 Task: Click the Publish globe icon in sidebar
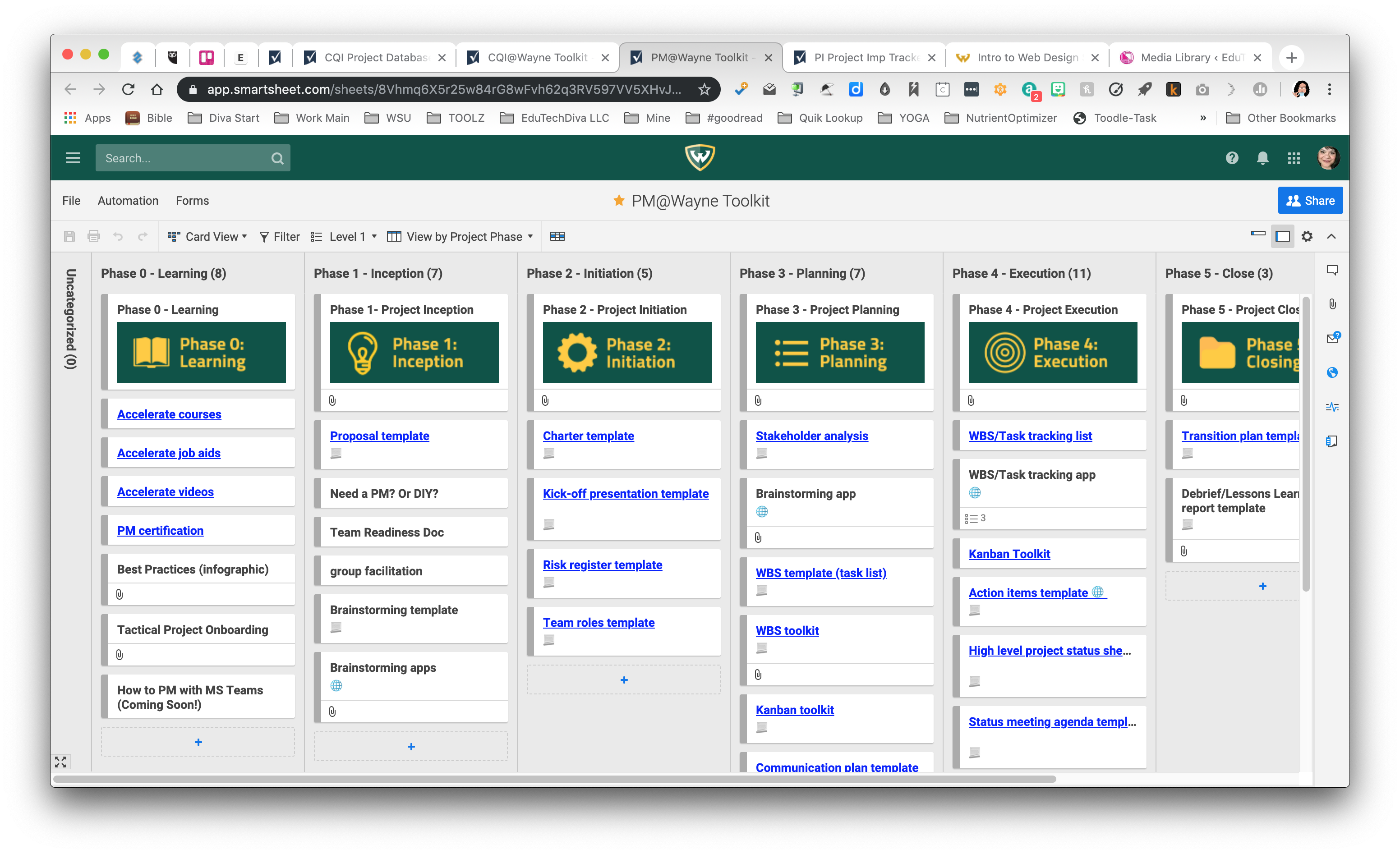(x=1332, y=373)
